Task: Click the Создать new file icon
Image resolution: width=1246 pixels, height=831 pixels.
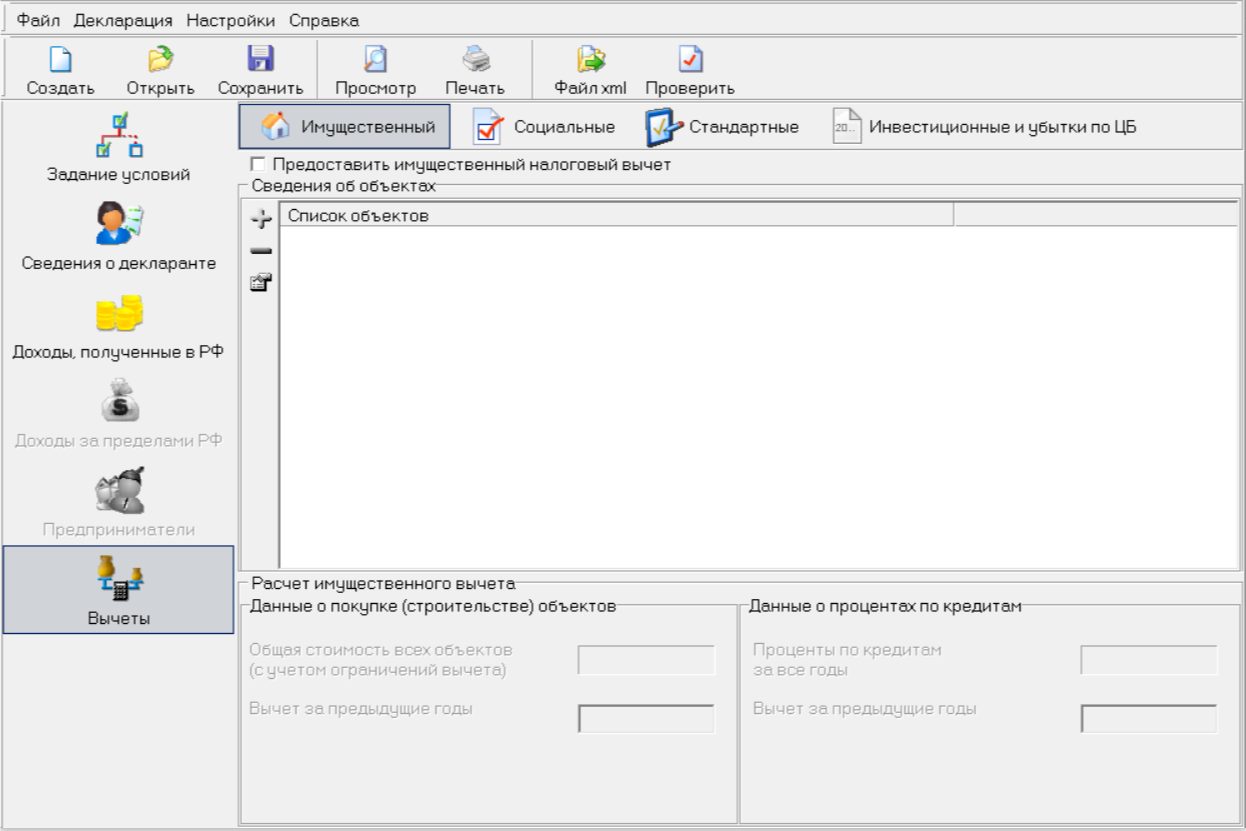Action: [x=61, y=60]
